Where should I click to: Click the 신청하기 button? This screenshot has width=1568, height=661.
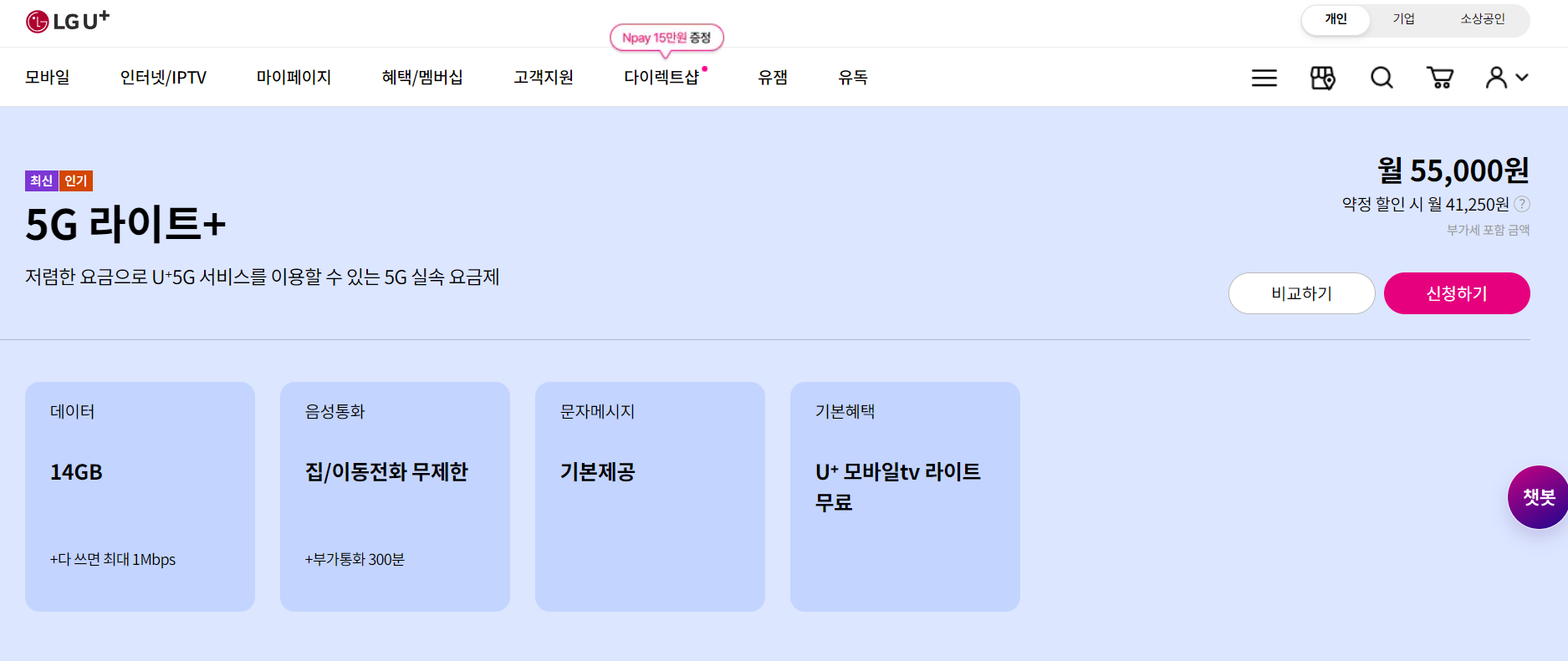(x=1457, y=293)
